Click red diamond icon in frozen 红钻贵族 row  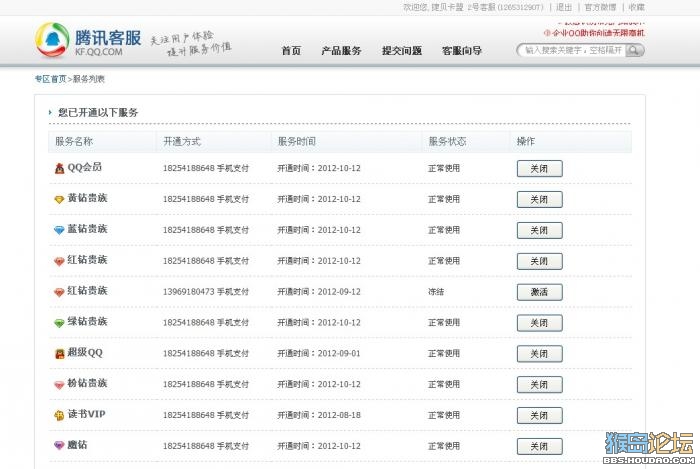coord(59,292)
